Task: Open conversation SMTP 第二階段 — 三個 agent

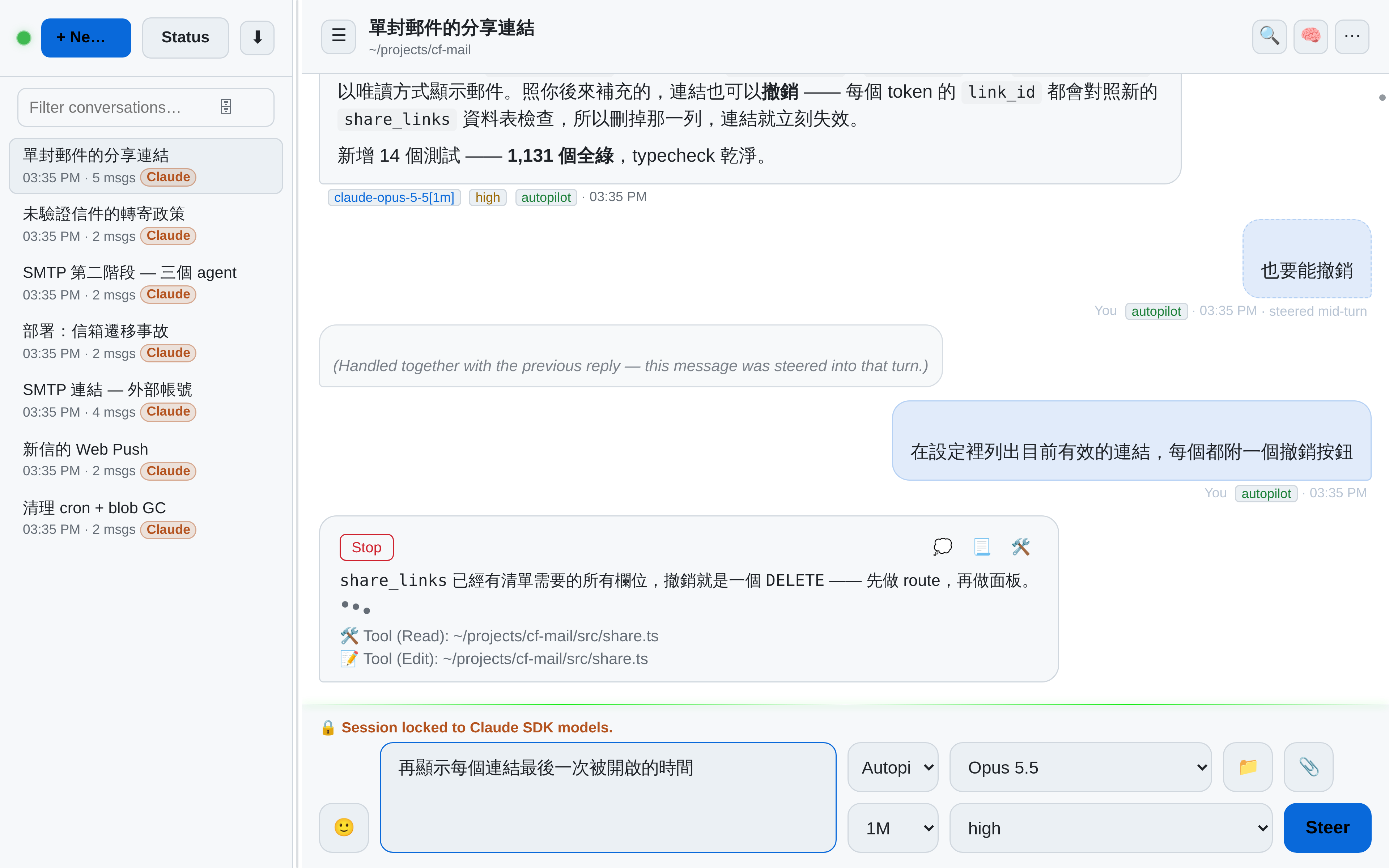Action: 146,283
